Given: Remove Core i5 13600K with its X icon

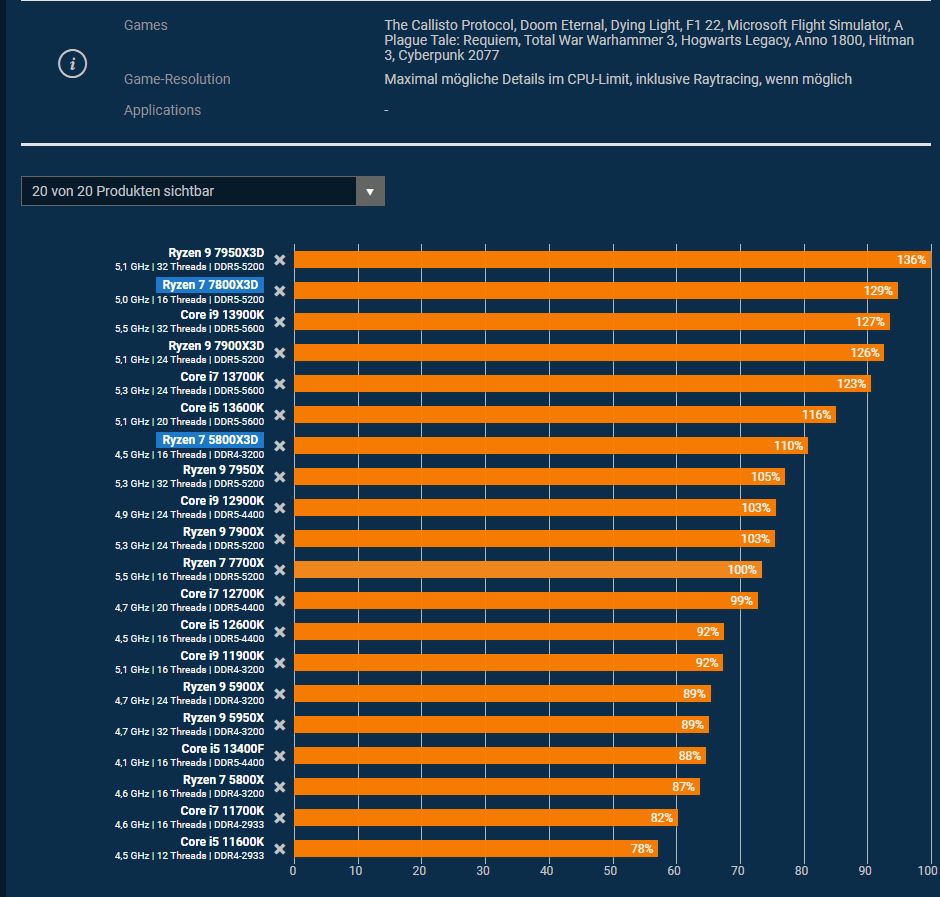Looking at the screenshot, I should (279, 415).
